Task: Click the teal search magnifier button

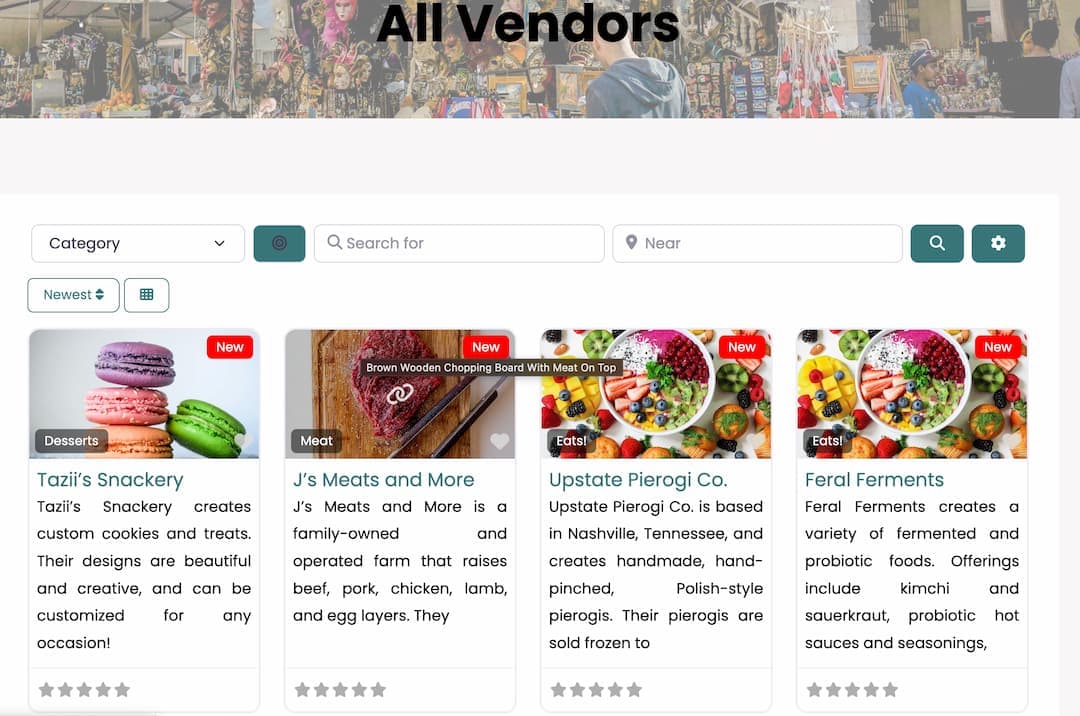Action: (x=937, y=243)
